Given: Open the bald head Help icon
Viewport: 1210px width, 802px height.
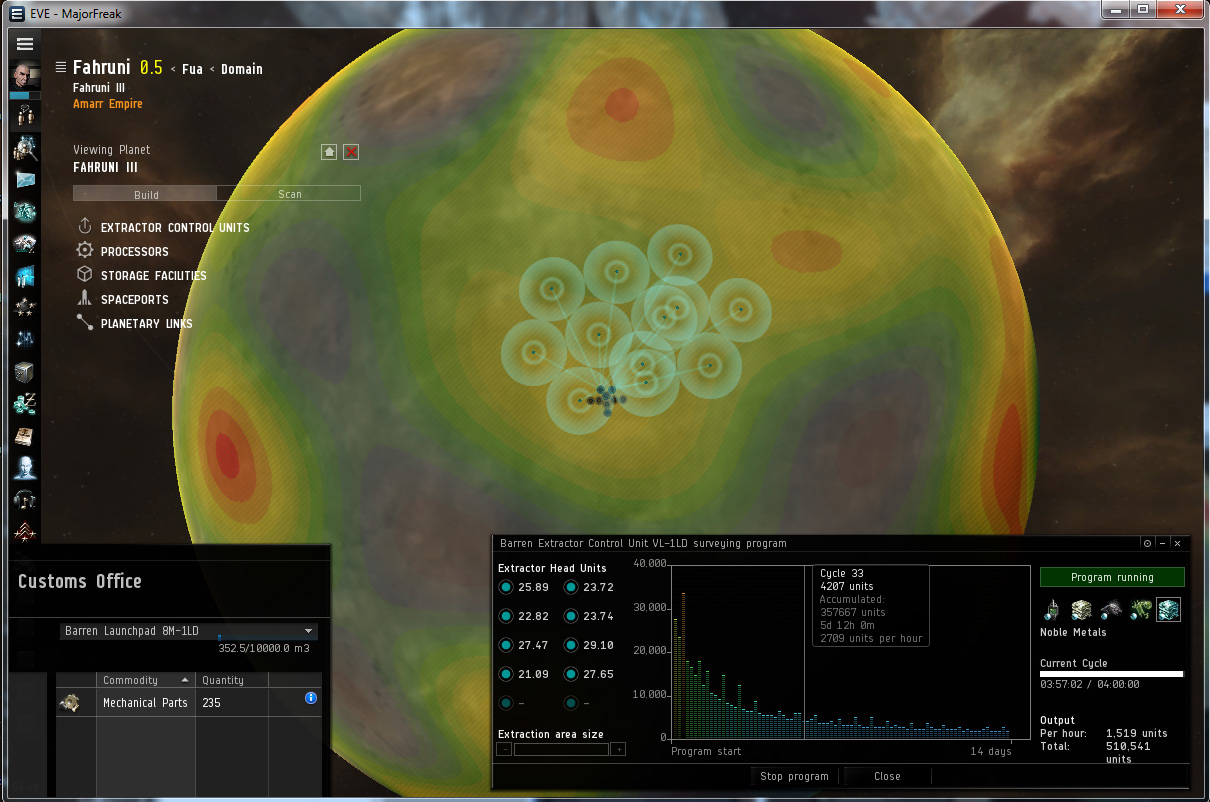Looking at the screenshot, I should pos(25,467).
